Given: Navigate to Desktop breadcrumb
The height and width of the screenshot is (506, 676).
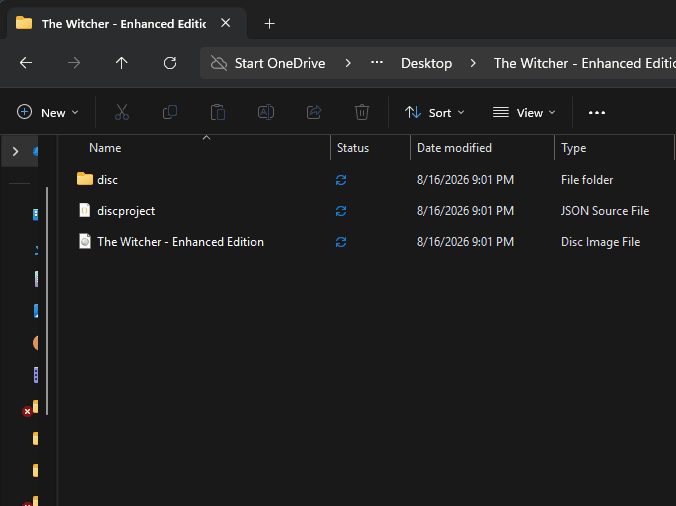Looking at the screenshot, I should click(426, 63).
